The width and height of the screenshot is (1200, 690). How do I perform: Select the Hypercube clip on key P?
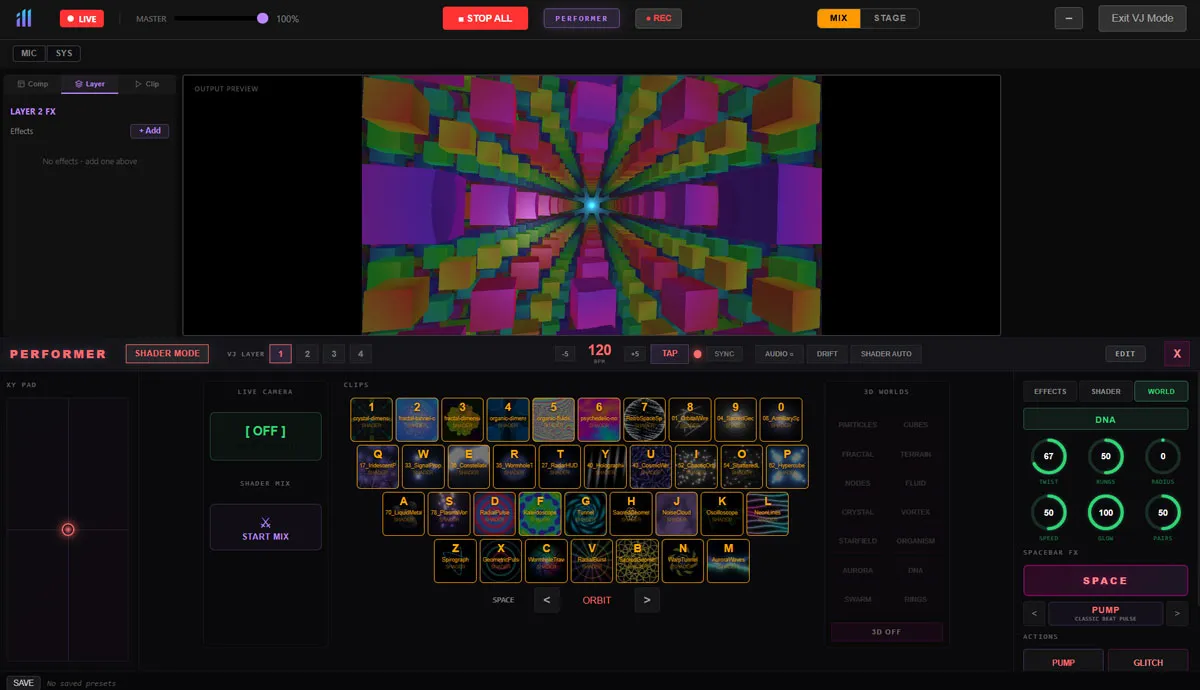[787, 466]
